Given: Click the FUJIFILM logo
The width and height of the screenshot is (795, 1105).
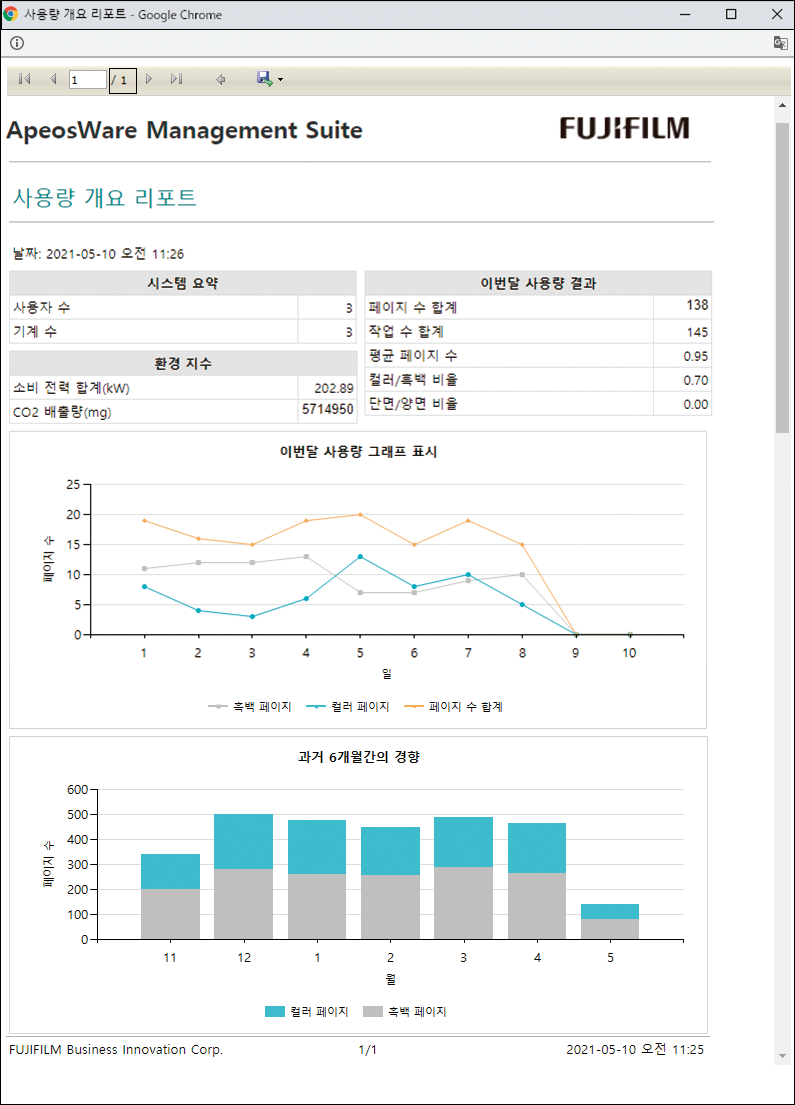Looking at the screenshot, I should pyautogui.click(x=624, y=128).
